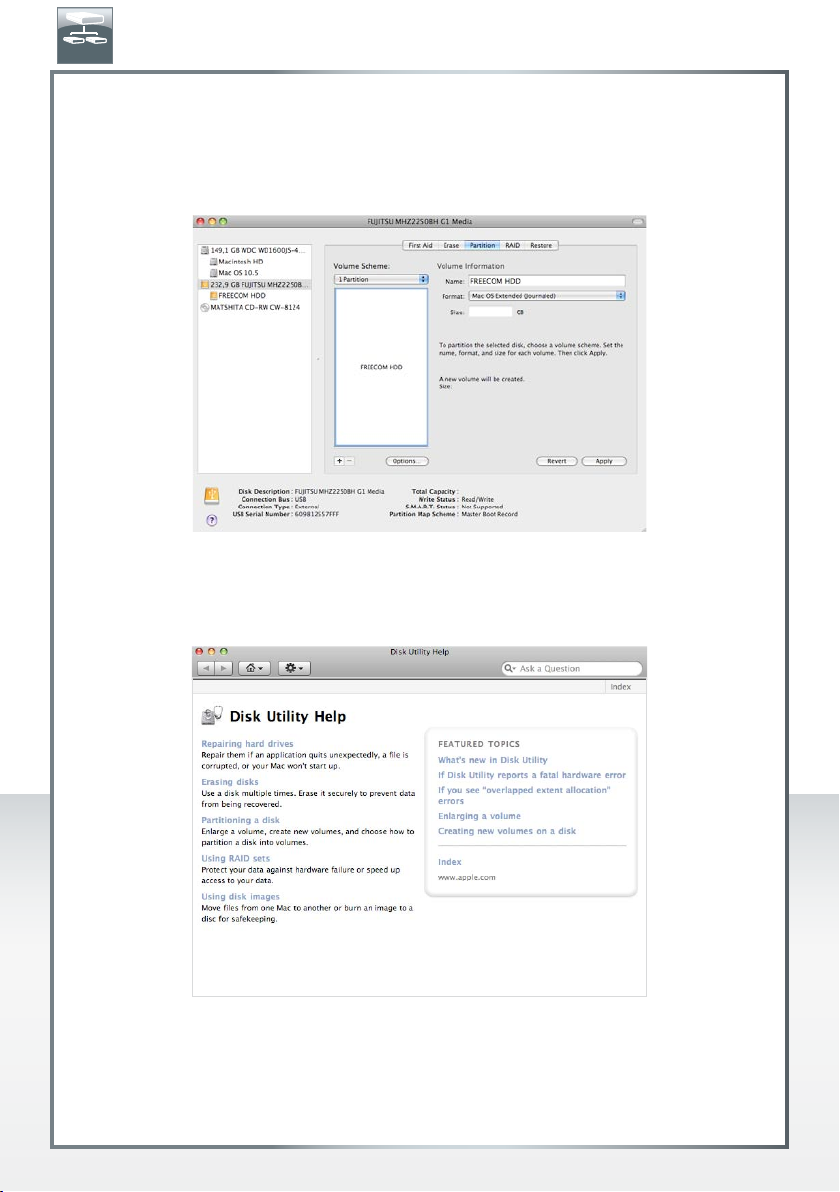Click the window title "FUJITSU MHZ2250BH G1 Media"
Screen dimensions: 840x1192
[420, 222]
